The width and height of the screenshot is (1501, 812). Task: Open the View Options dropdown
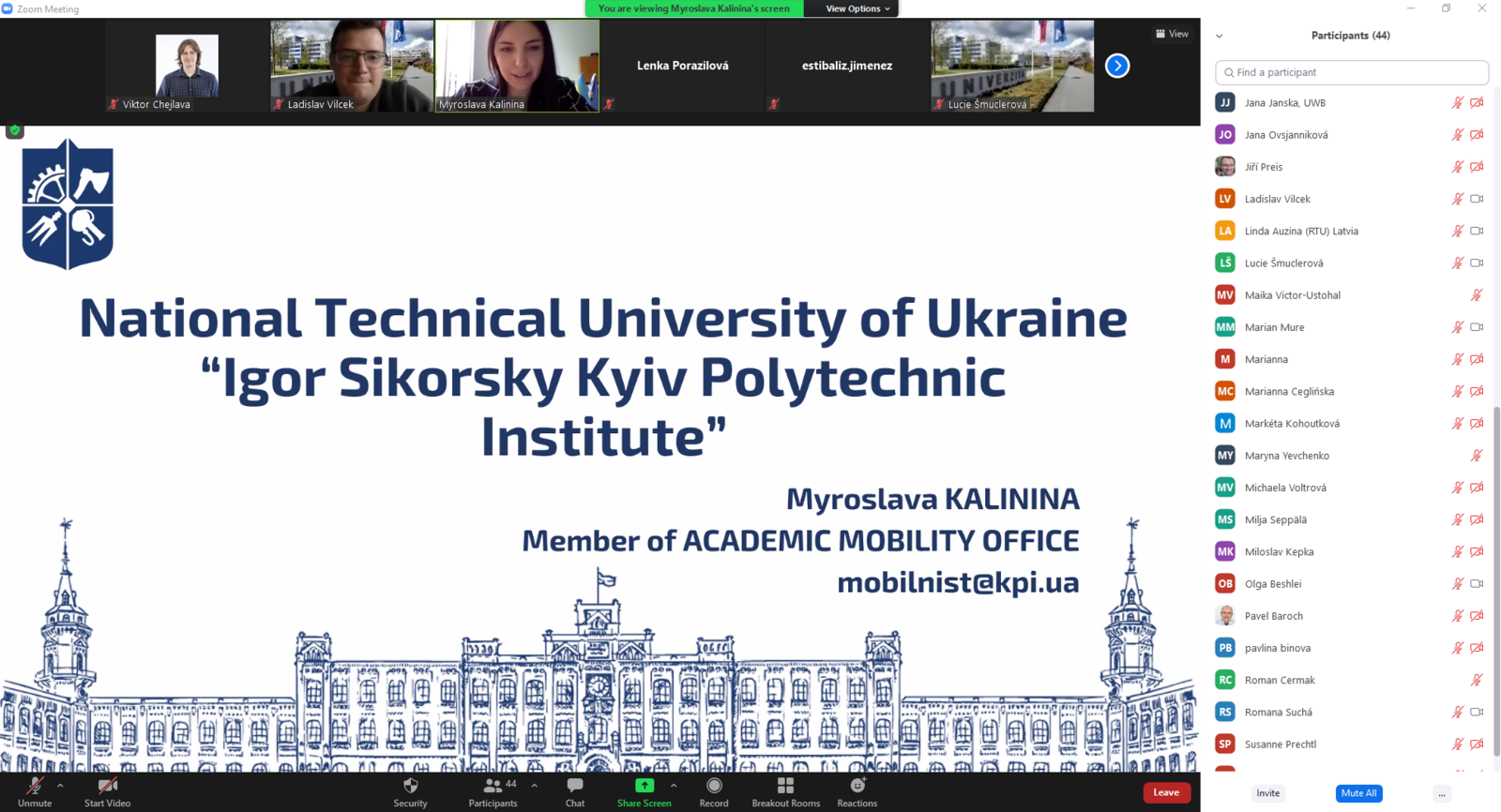857,8
